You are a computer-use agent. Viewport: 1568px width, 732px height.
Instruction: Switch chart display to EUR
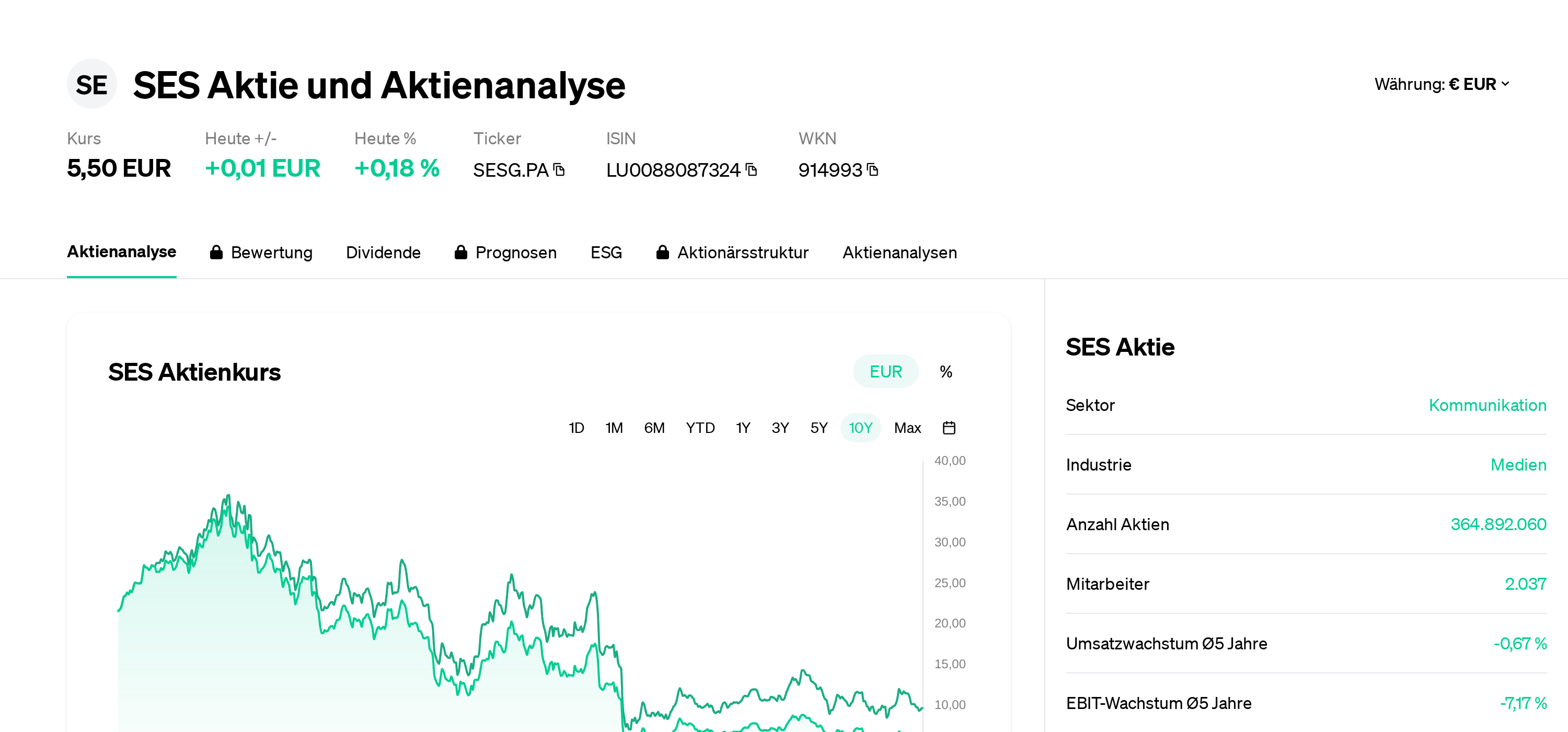885,371
